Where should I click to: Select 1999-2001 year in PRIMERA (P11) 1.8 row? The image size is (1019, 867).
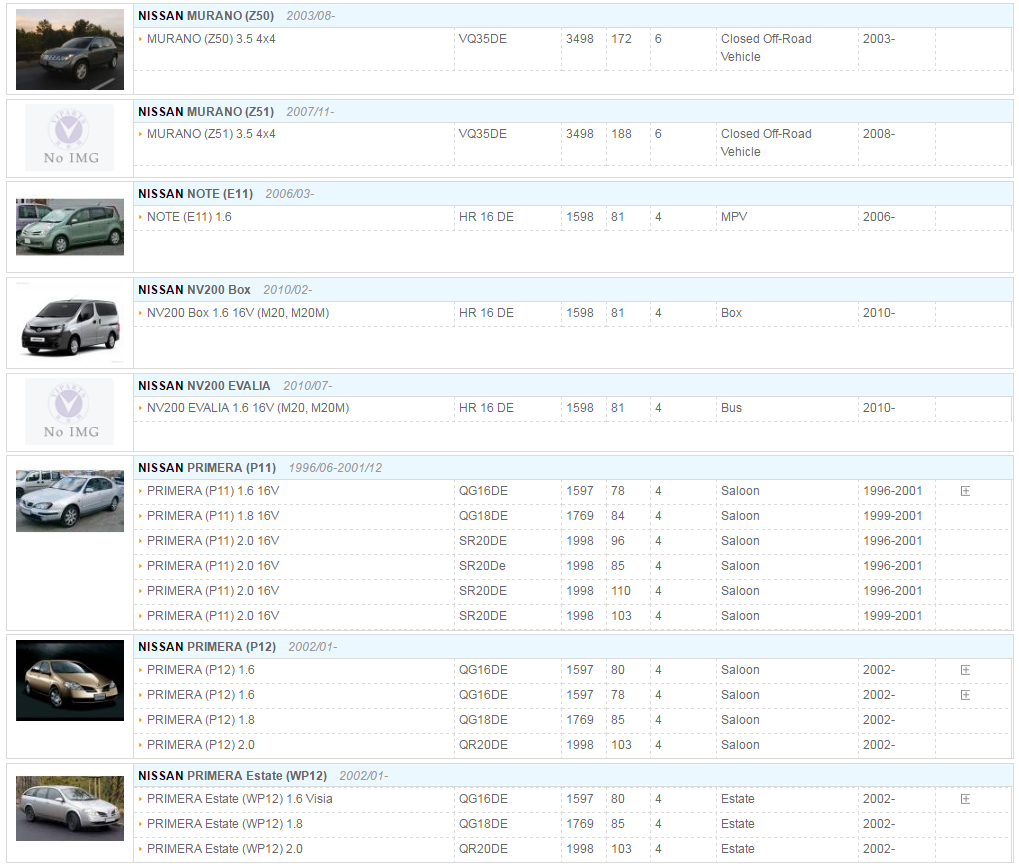pyautogui.click(x=892, y=516)
